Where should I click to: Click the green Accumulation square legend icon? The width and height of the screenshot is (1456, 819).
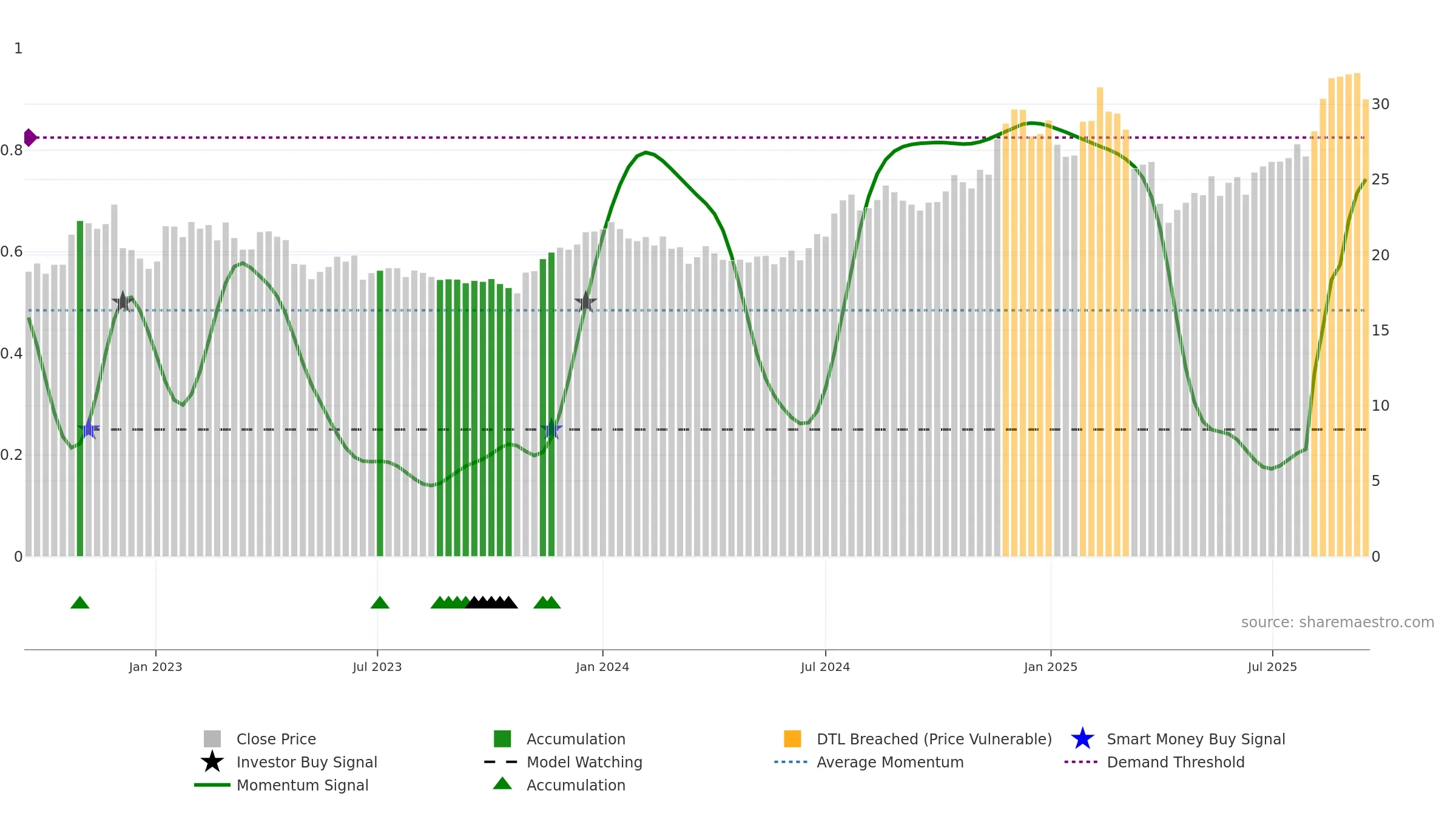(x=502, y=739)
